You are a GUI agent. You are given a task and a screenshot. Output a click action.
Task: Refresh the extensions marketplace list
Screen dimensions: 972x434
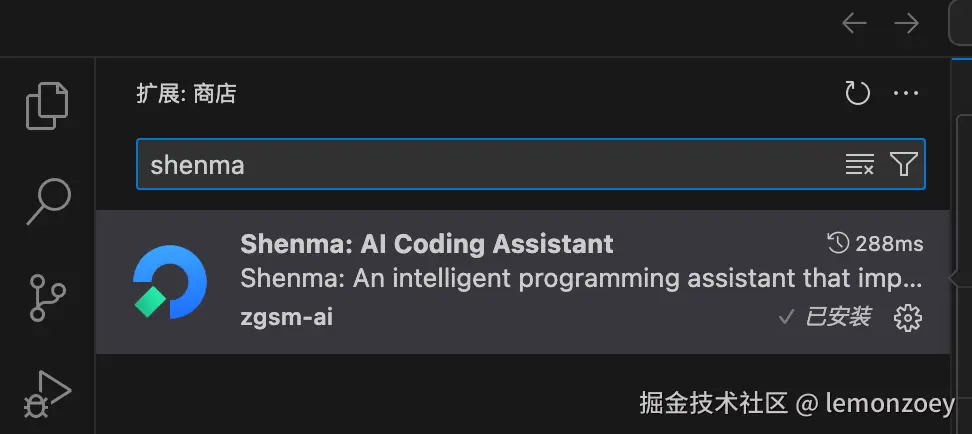click(x=858, y=94)
